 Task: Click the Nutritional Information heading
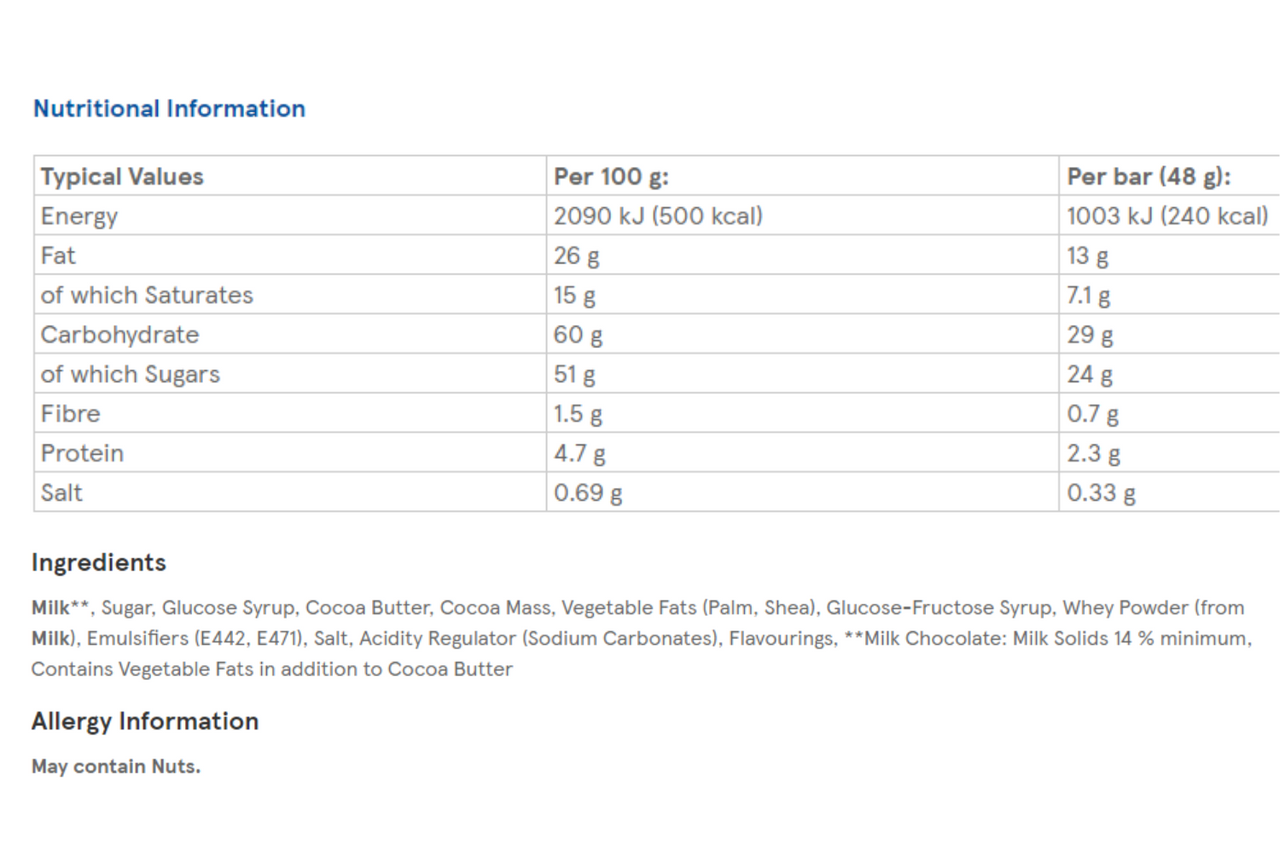(x=169, y=109)
